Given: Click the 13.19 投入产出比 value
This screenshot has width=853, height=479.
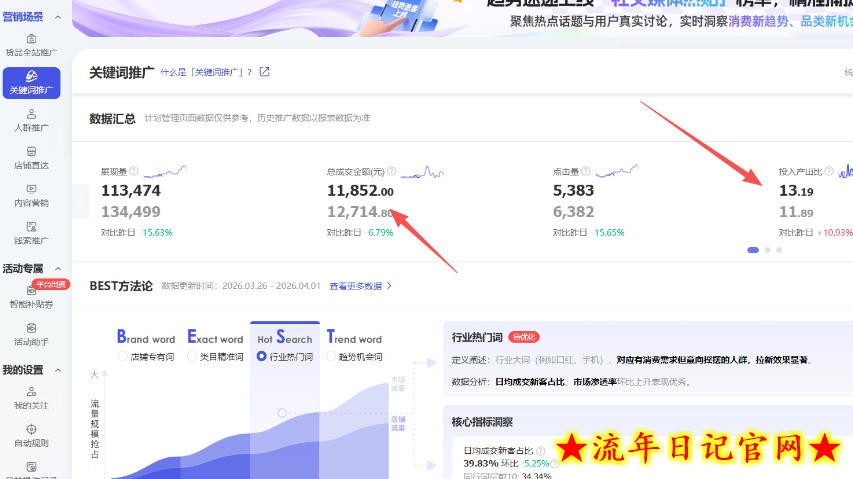Looking at the screenshot, I should pos(796,191).
